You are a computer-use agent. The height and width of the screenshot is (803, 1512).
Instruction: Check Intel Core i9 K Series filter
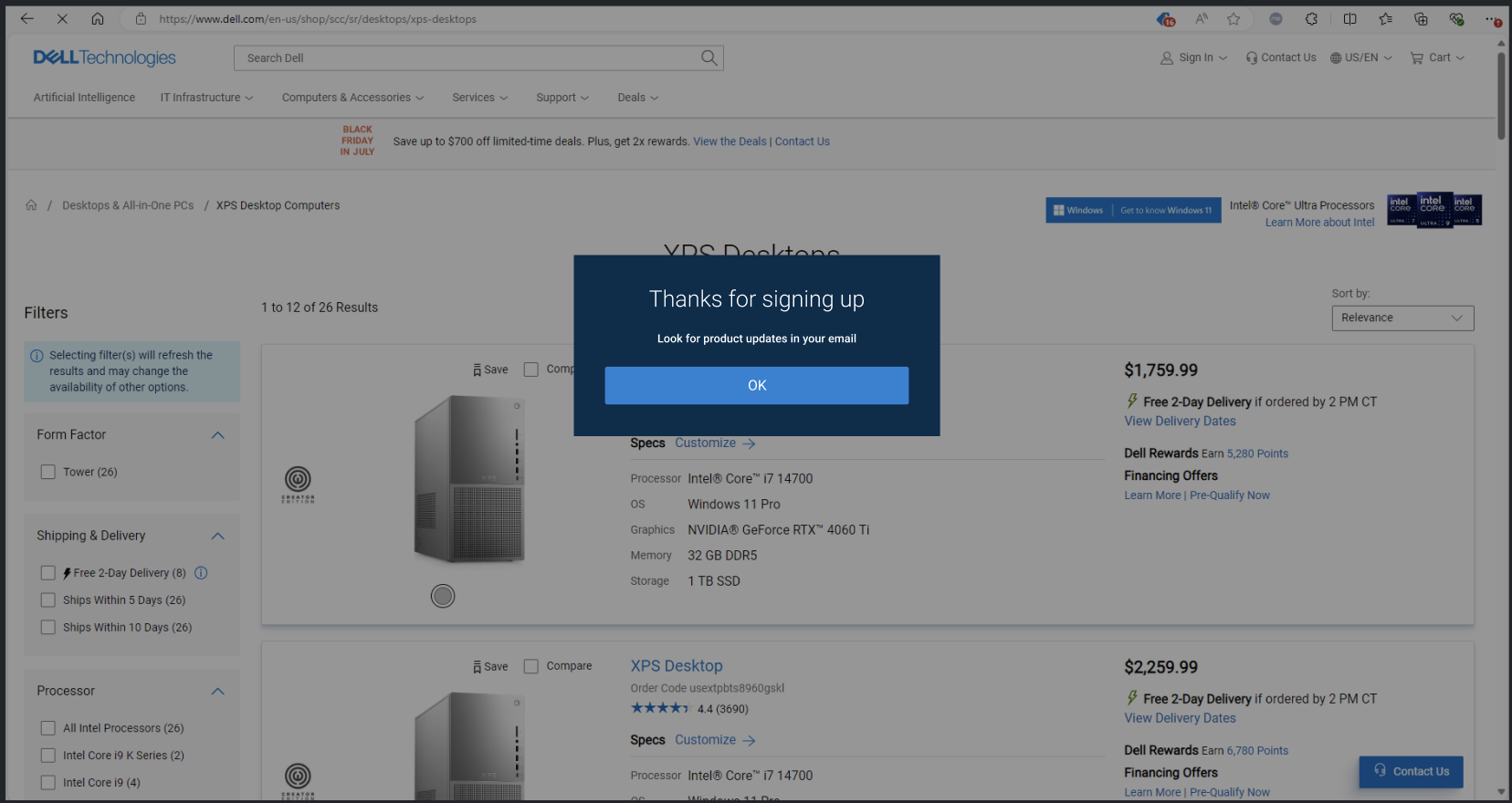(48, 756)
